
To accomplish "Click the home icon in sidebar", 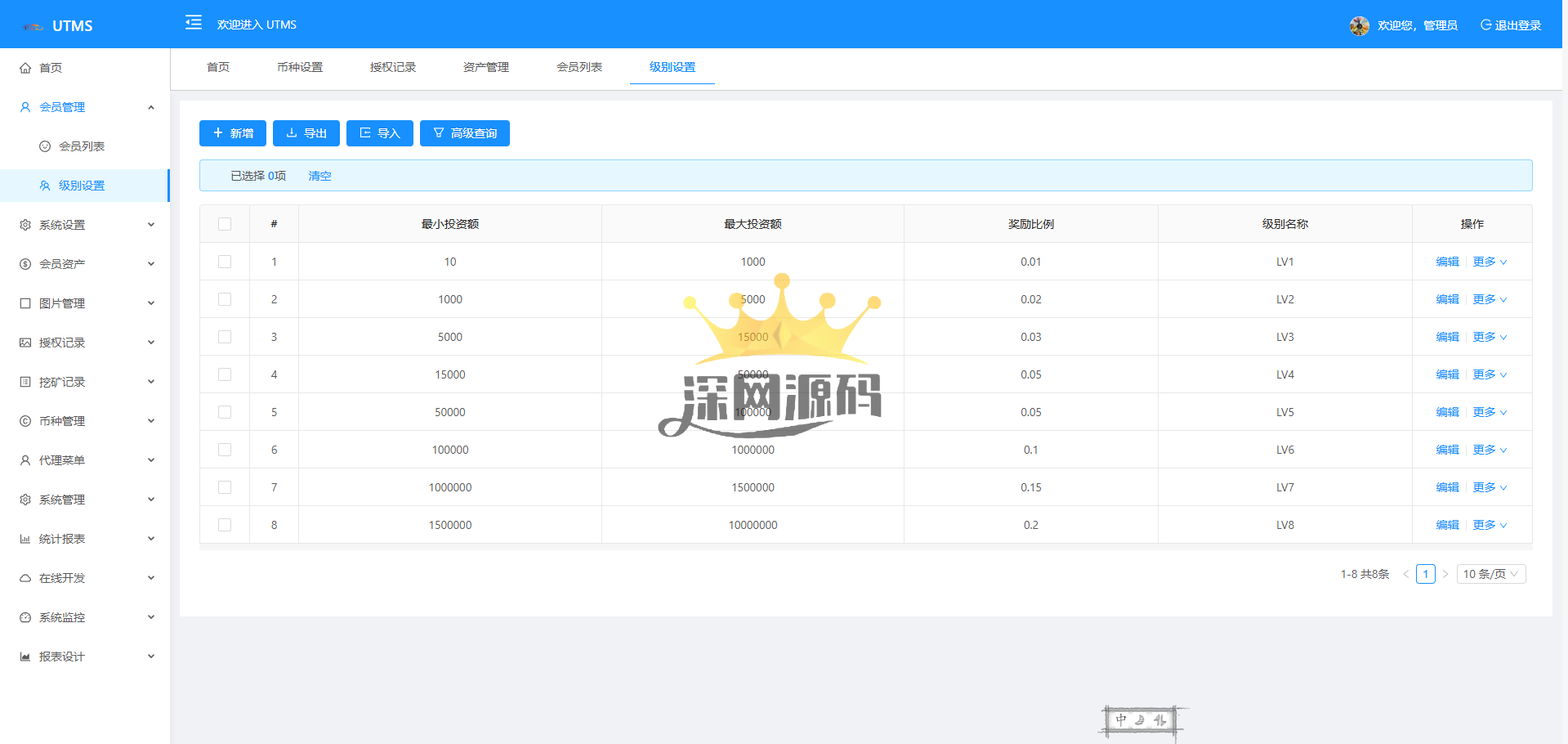I will pyautogui.click(x=25, y=68).
